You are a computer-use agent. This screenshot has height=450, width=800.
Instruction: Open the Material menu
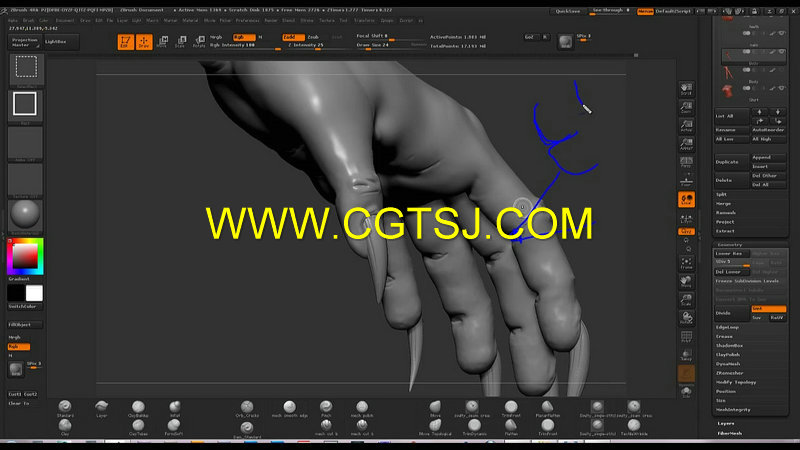[190, 21]
